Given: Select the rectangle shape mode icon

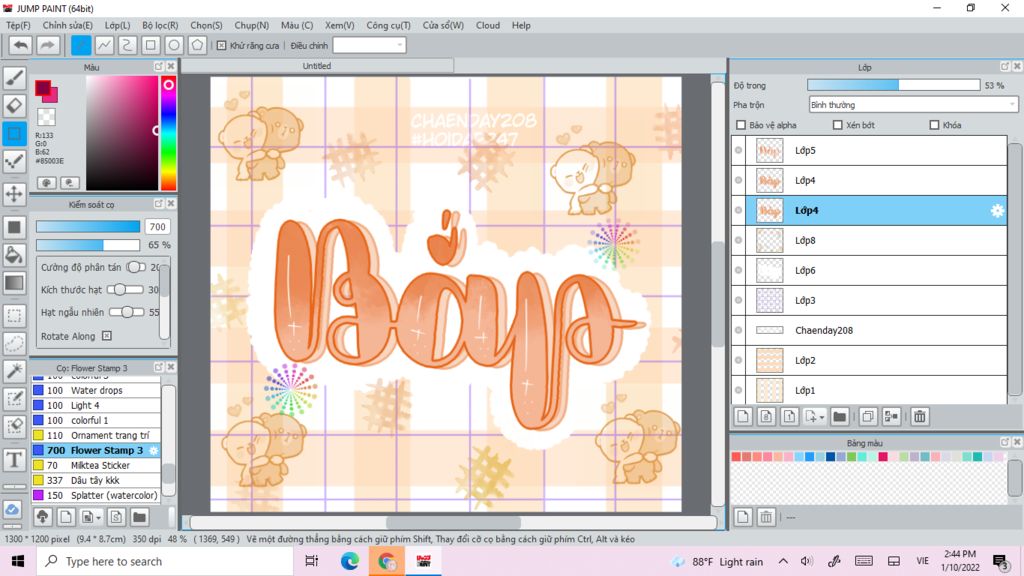Looking at the screenshot, I should coord(150,45).
